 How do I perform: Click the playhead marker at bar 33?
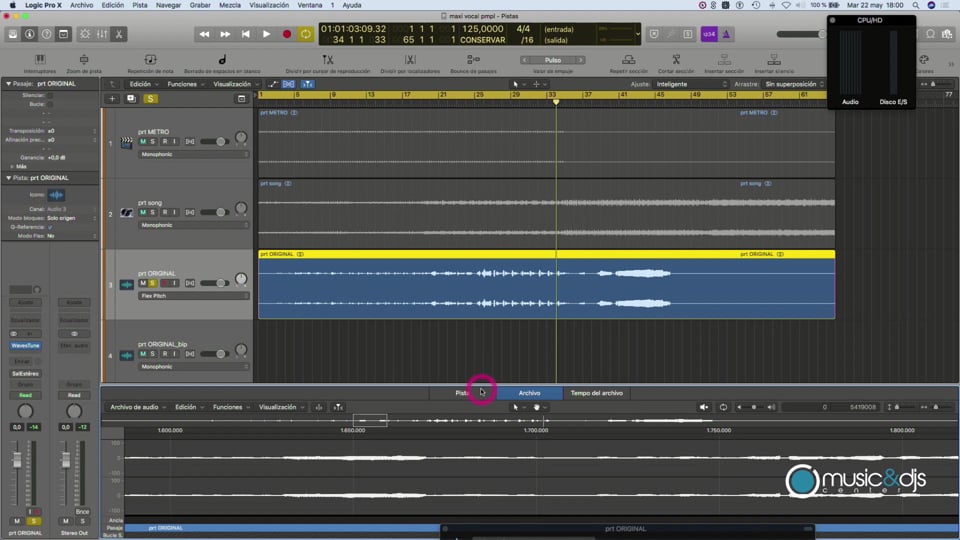556,102
